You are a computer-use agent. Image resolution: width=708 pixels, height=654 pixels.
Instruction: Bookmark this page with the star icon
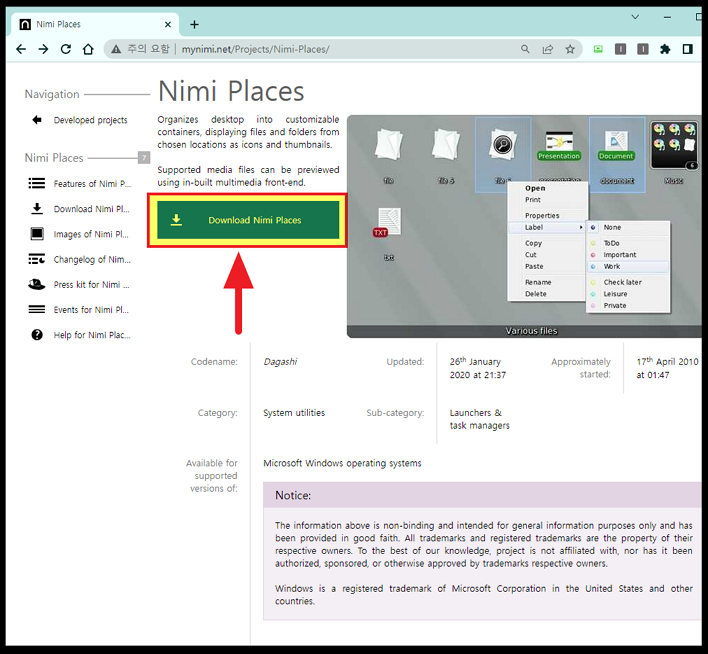point(570,49)
